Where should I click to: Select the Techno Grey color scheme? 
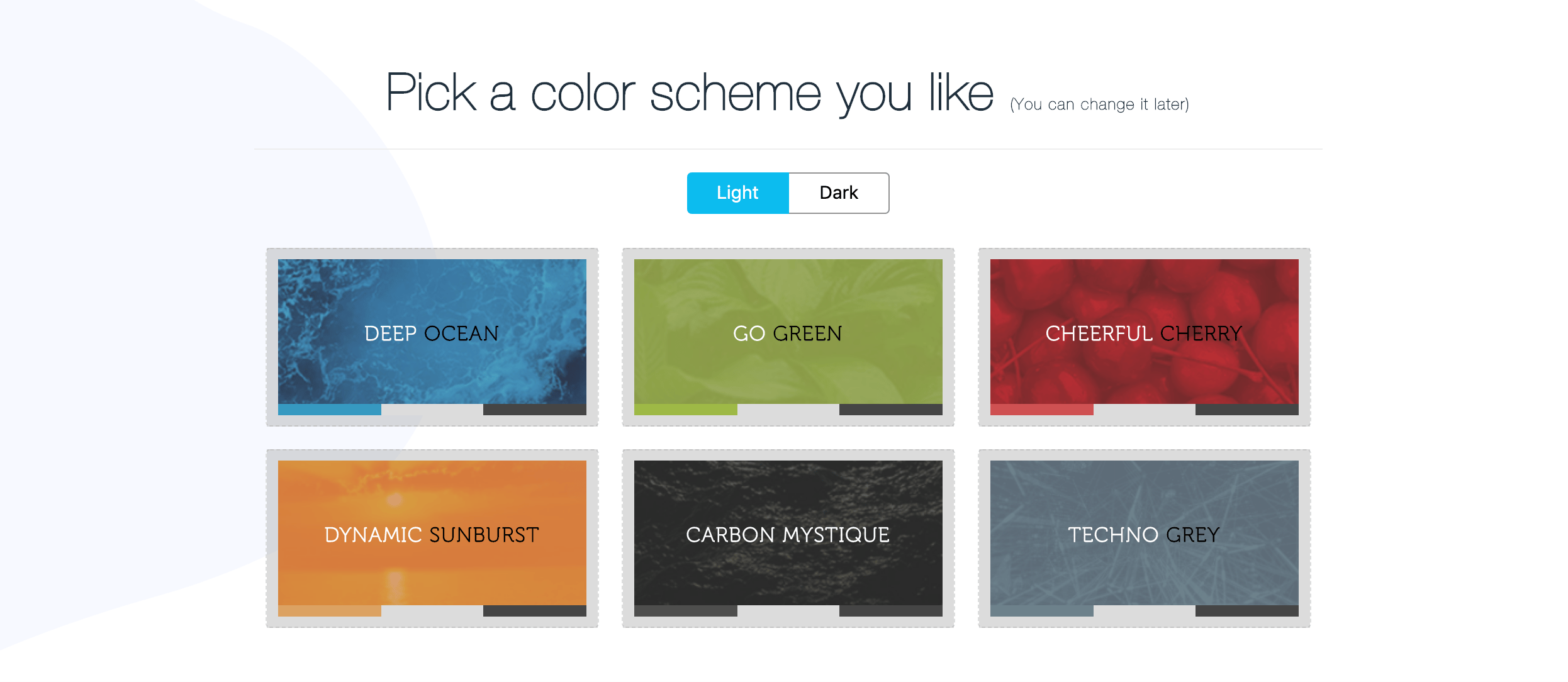point(1144,533)
